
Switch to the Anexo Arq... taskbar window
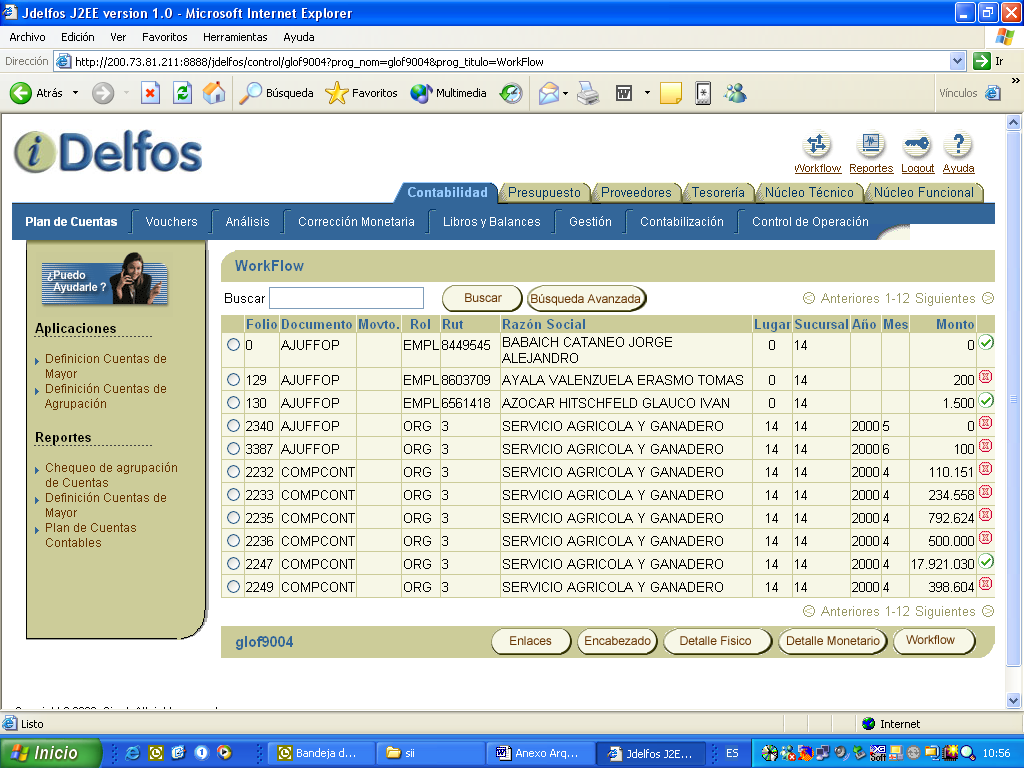click(540, 753)
